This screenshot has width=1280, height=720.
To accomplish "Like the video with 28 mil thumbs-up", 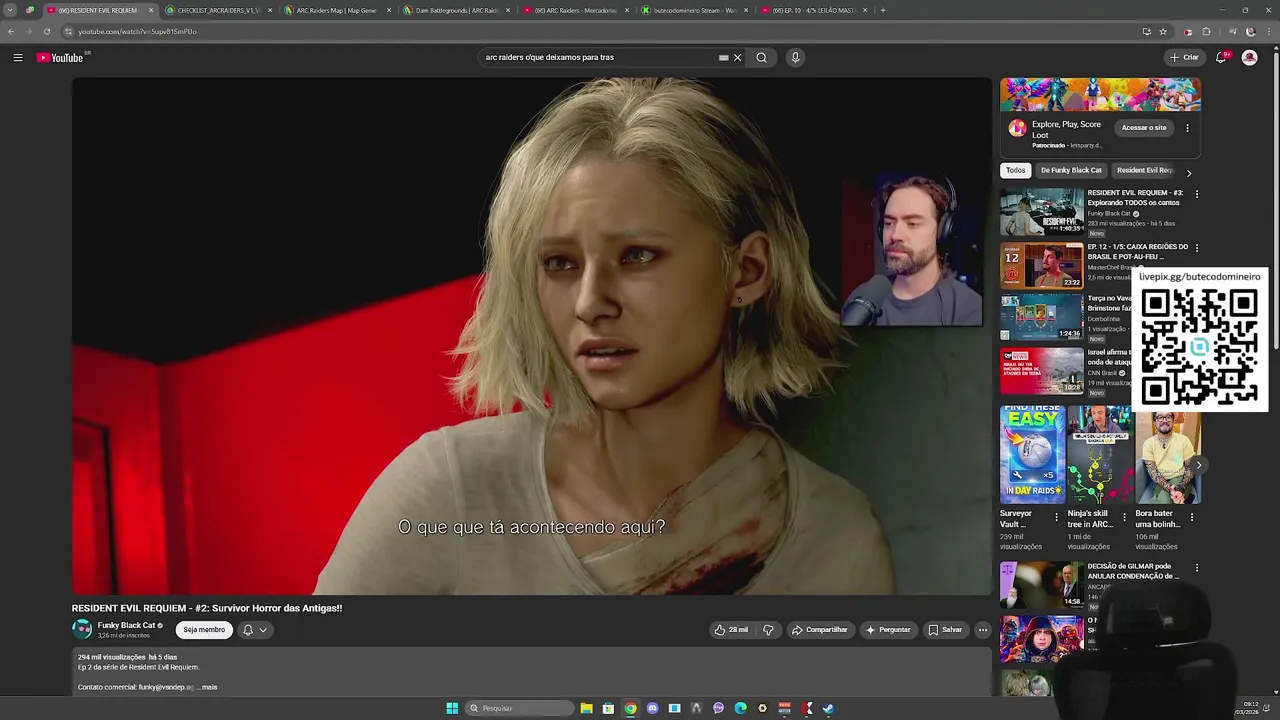I will [731, 630].
